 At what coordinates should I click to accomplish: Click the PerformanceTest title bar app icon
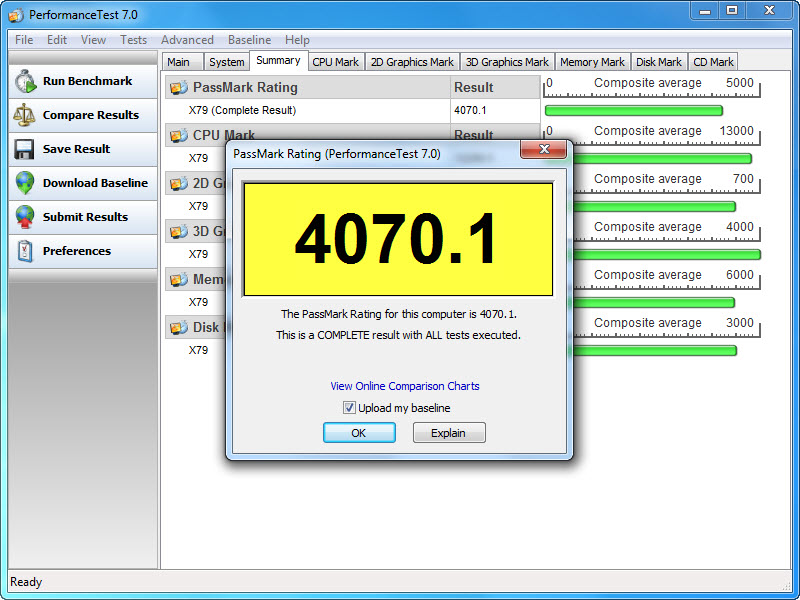(16, 15)
